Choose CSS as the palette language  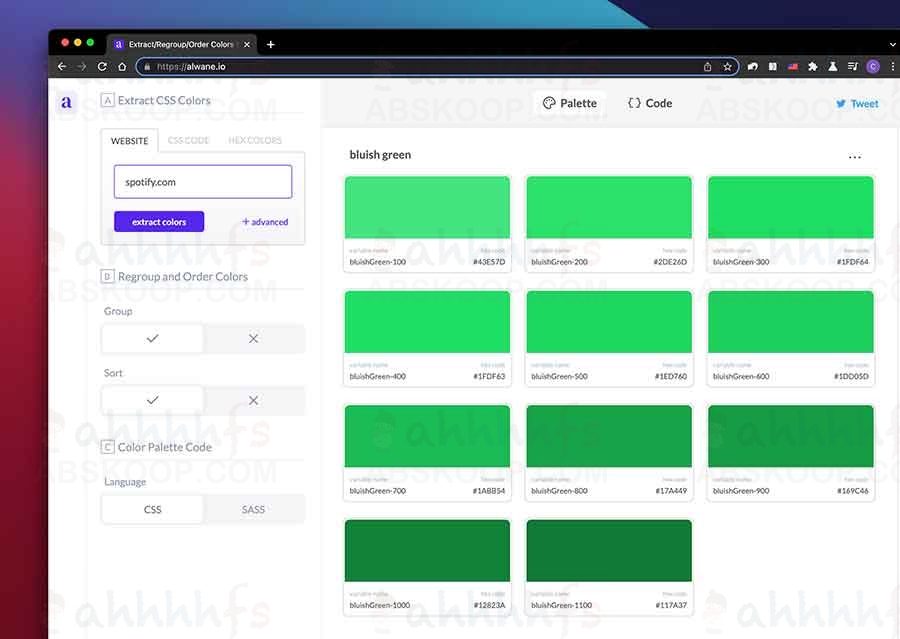point(152,510)
